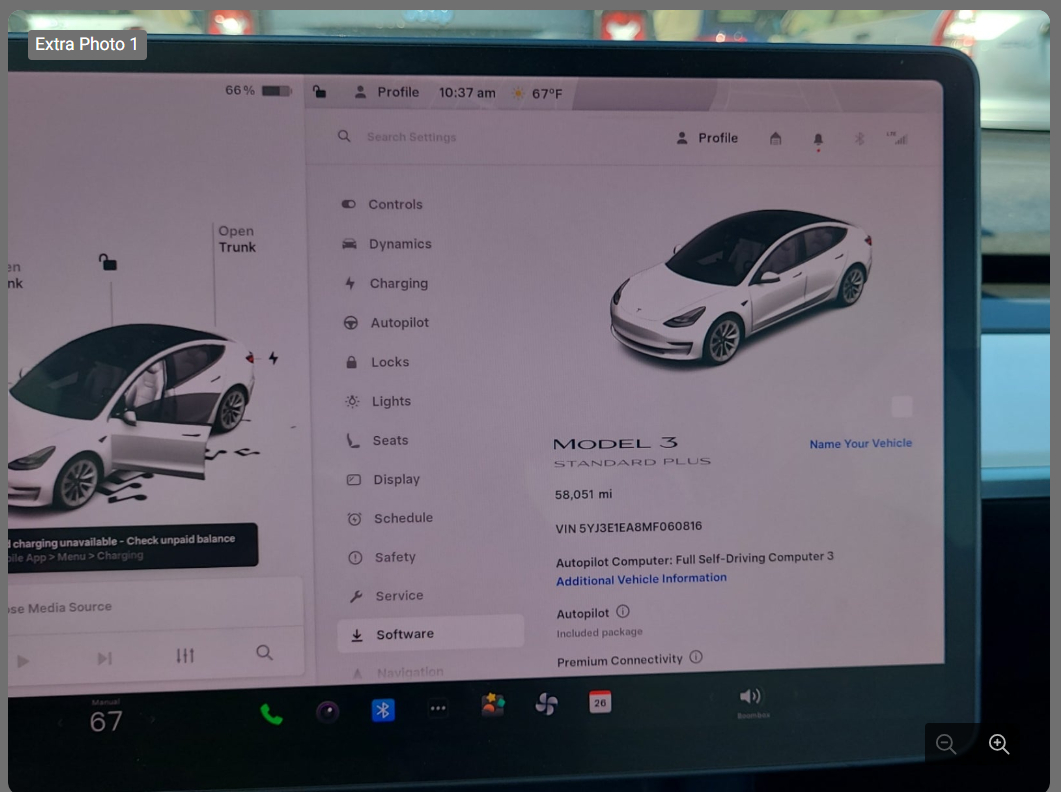Open the three-dot app launcher

click(x=438, y=709)
